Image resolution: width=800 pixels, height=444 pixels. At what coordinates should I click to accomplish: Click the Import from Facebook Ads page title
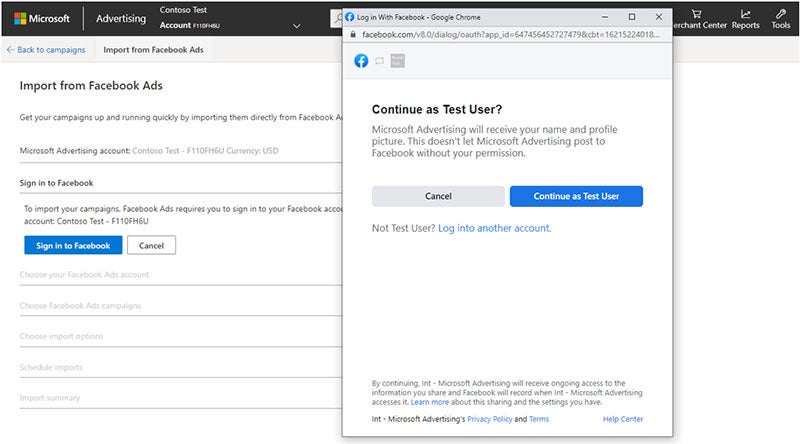pos(91,86)
